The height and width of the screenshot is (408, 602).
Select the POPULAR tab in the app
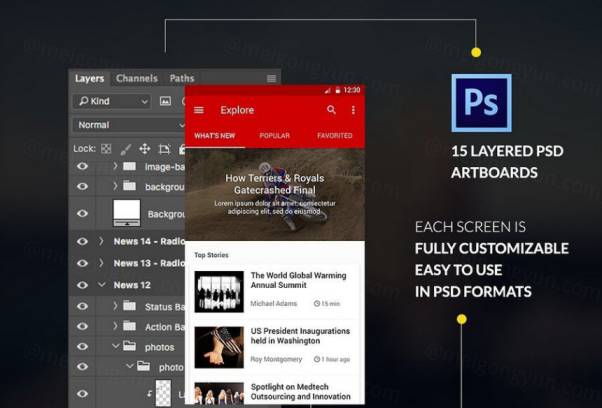(x=274, y=135)
